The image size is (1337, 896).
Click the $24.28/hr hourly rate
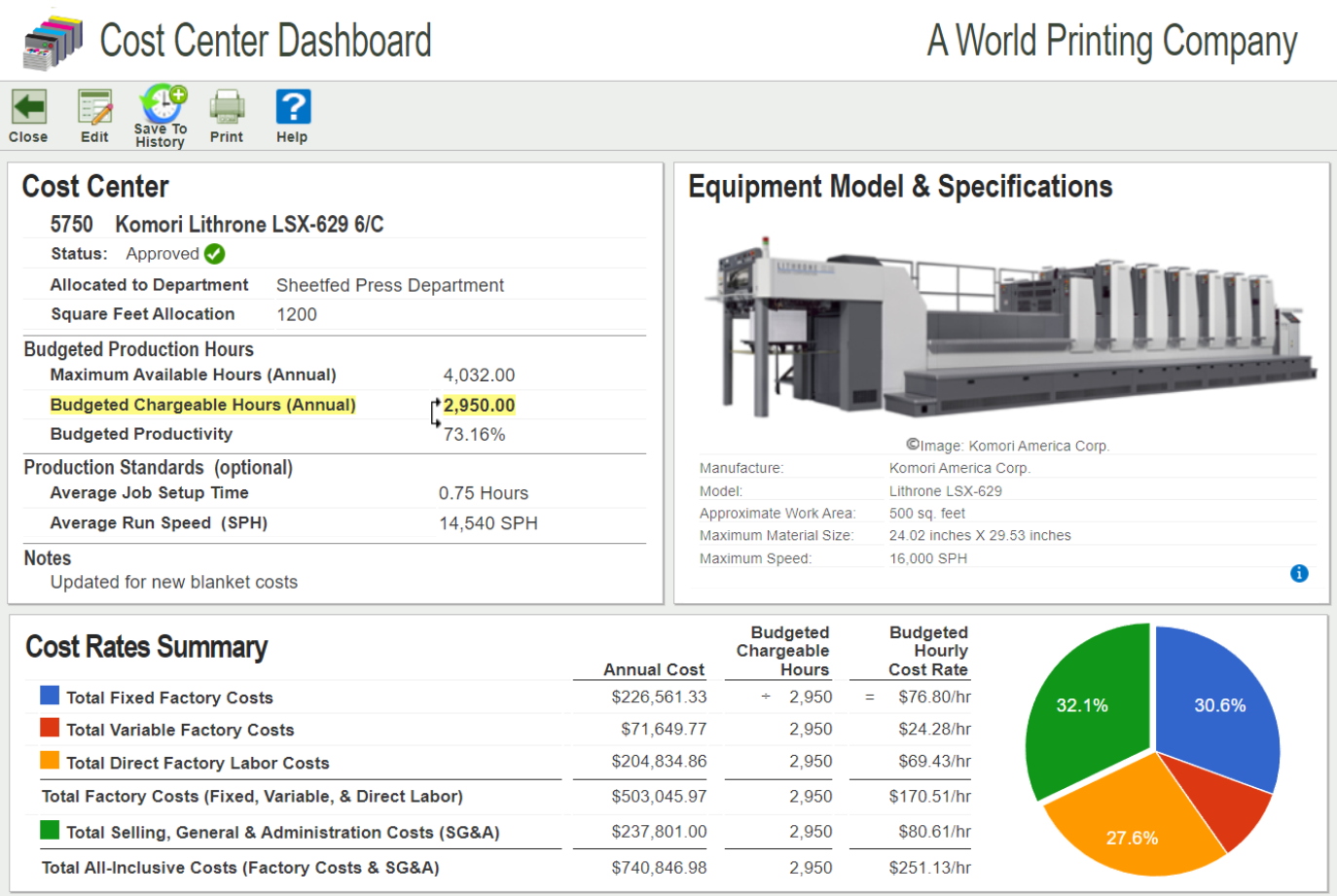(x=934, y=729)
